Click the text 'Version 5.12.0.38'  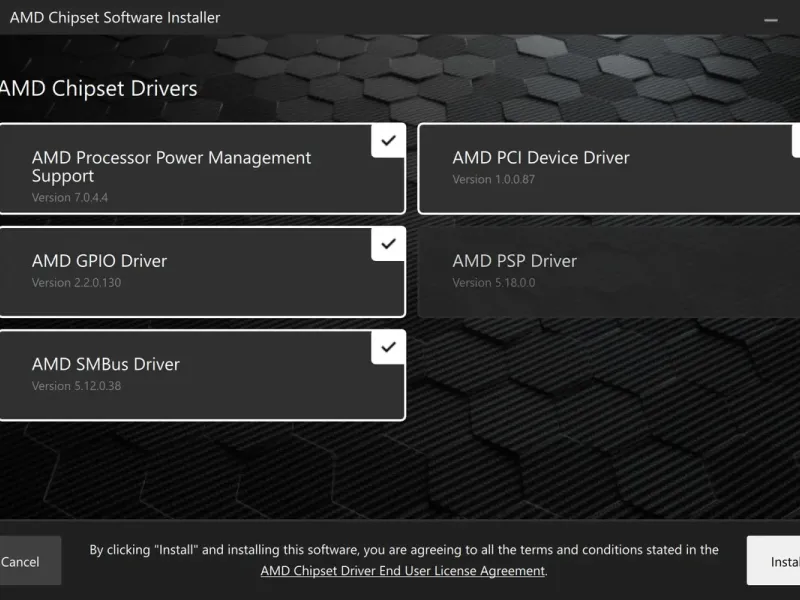[77, 386]
